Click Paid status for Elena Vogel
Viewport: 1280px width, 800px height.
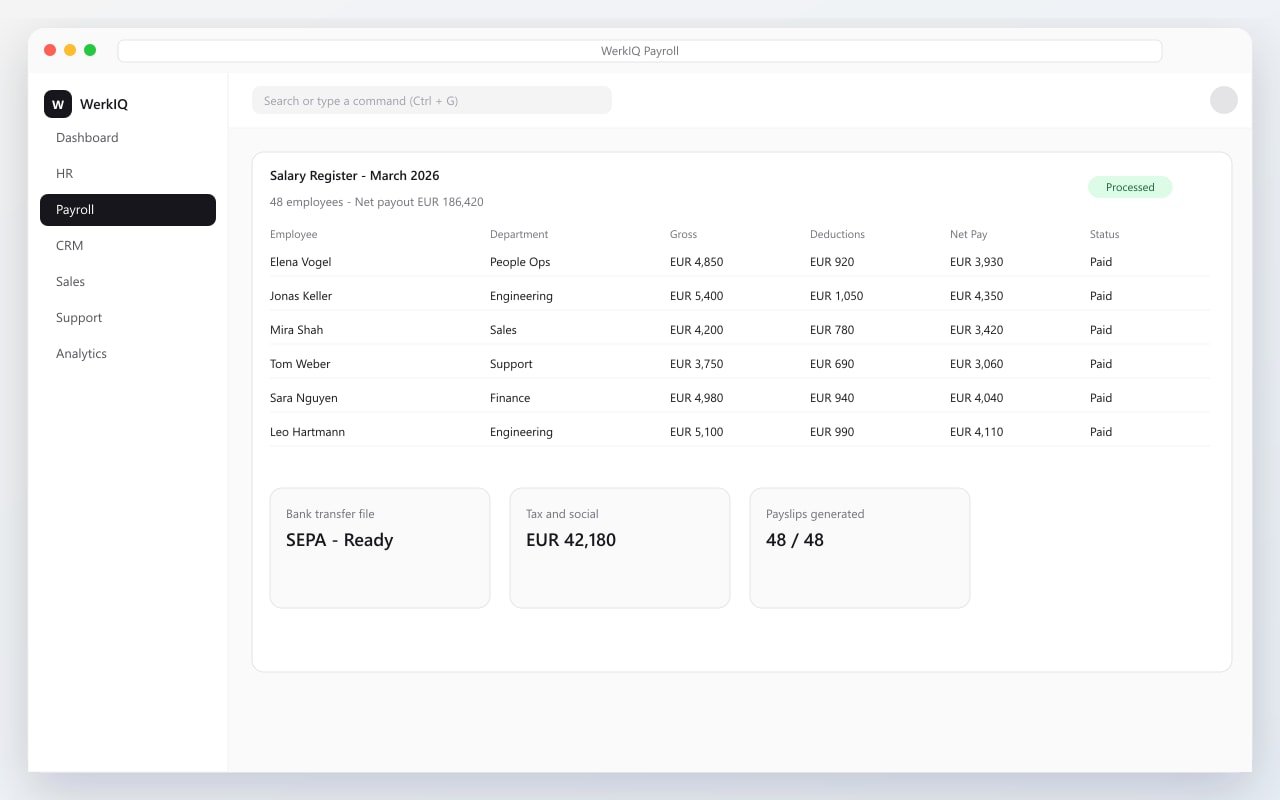1101,262
